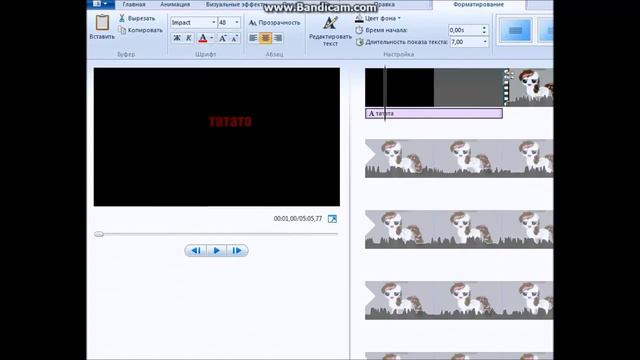Play the video preview

pyautogui.click(x=217, y=251)
